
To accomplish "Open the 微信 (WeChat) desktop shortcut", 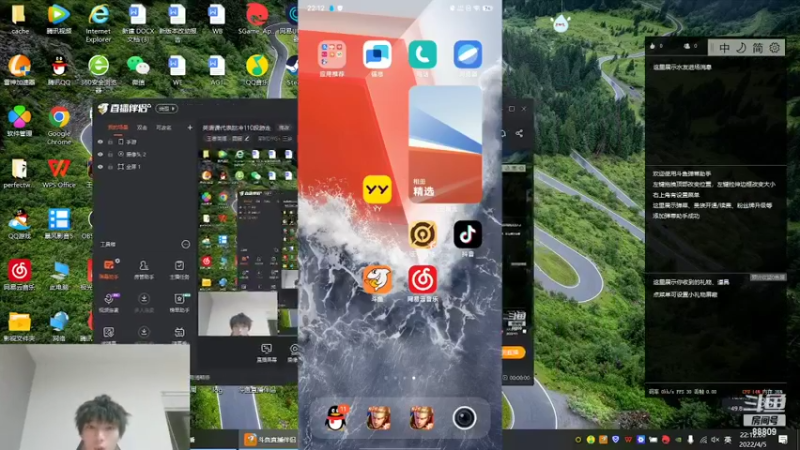I will point(138,70).
